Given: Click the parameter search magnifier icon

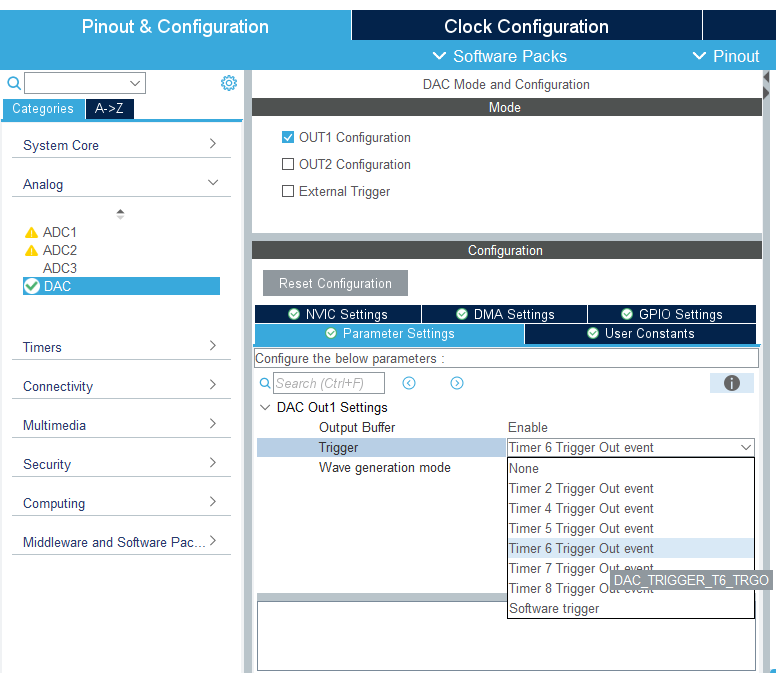Looking at the screenshot, I should (x=265, y=383).
